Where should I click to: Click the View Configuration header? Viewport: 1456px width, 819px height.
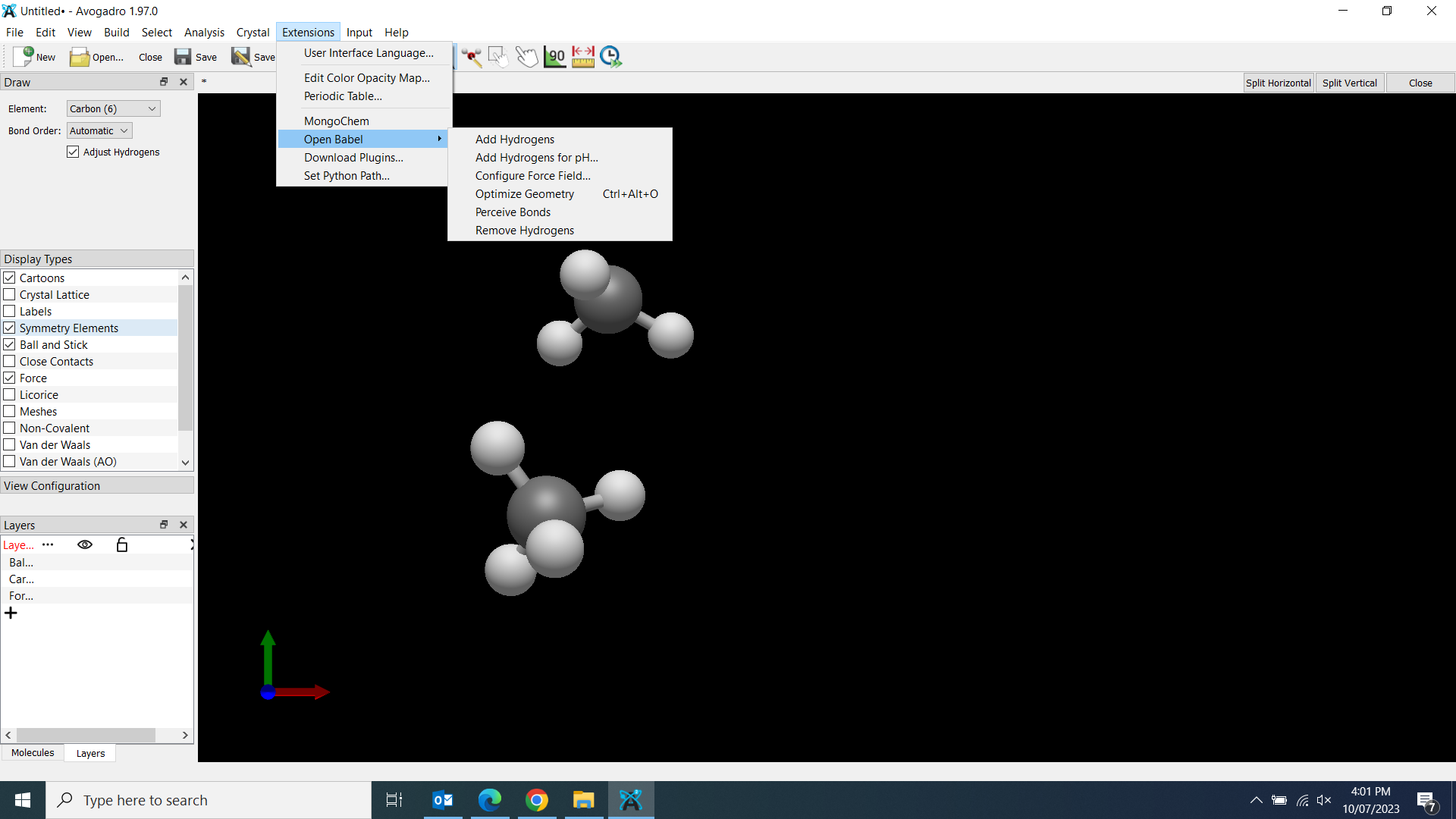(97, 485)
